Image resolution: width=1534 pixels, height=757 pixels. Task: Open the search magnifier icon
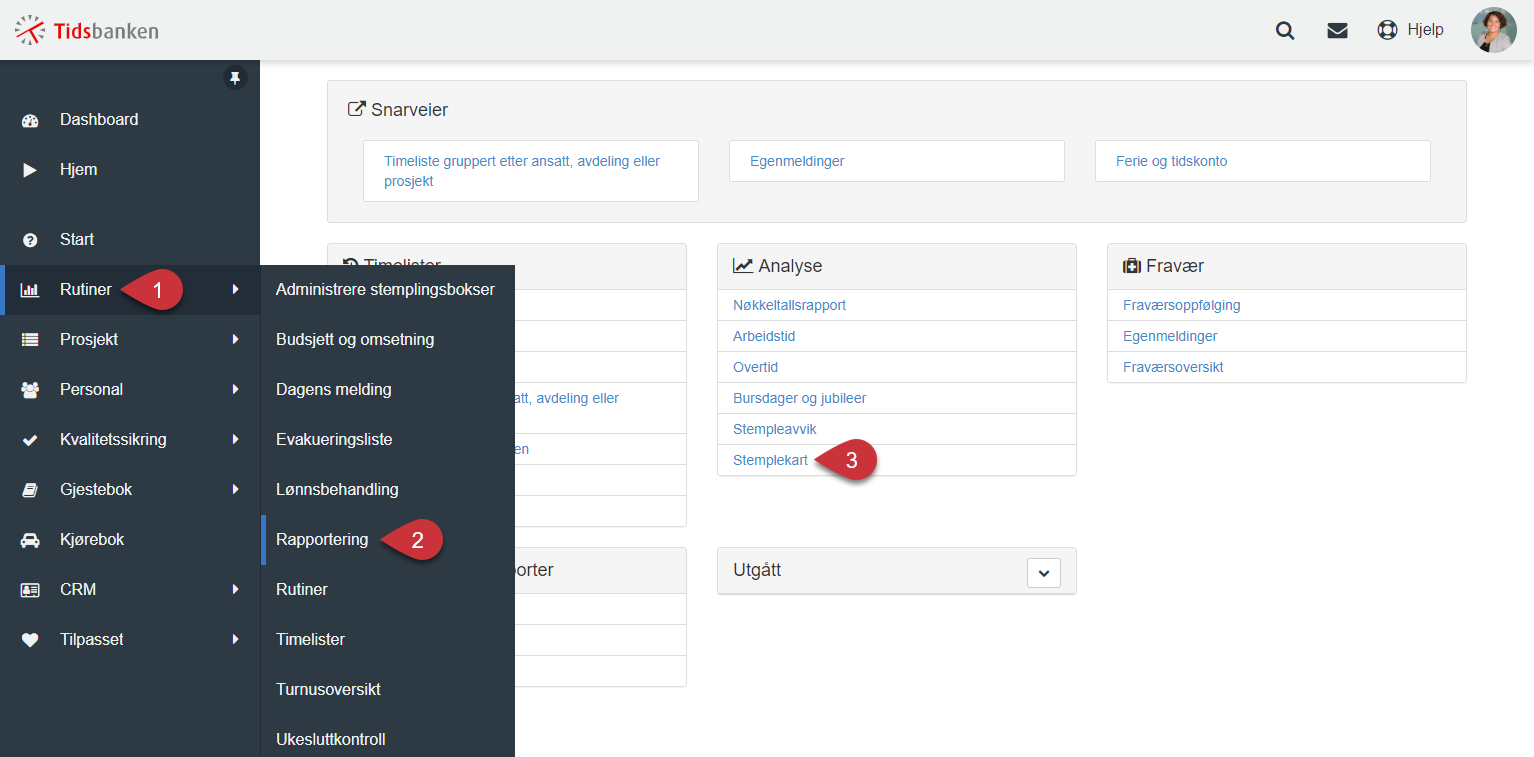tap(1285, 30)
